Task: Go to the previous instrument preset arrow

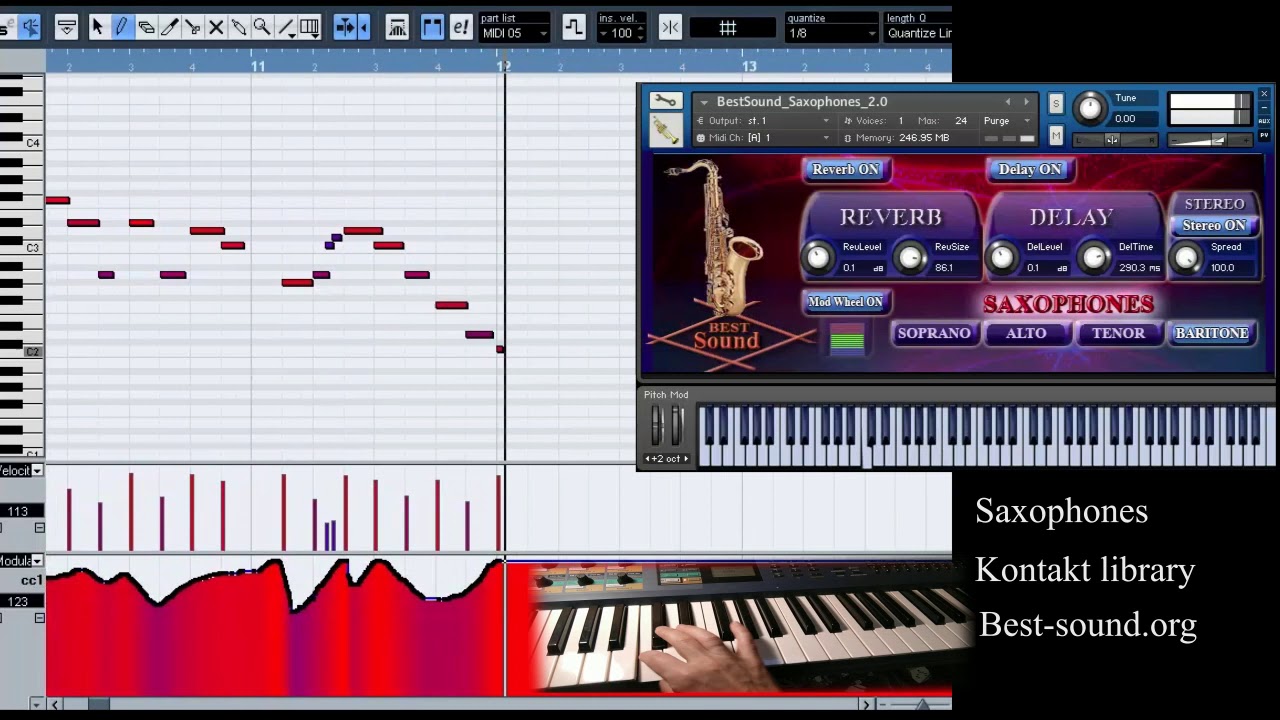Action: pos(1008,102)
